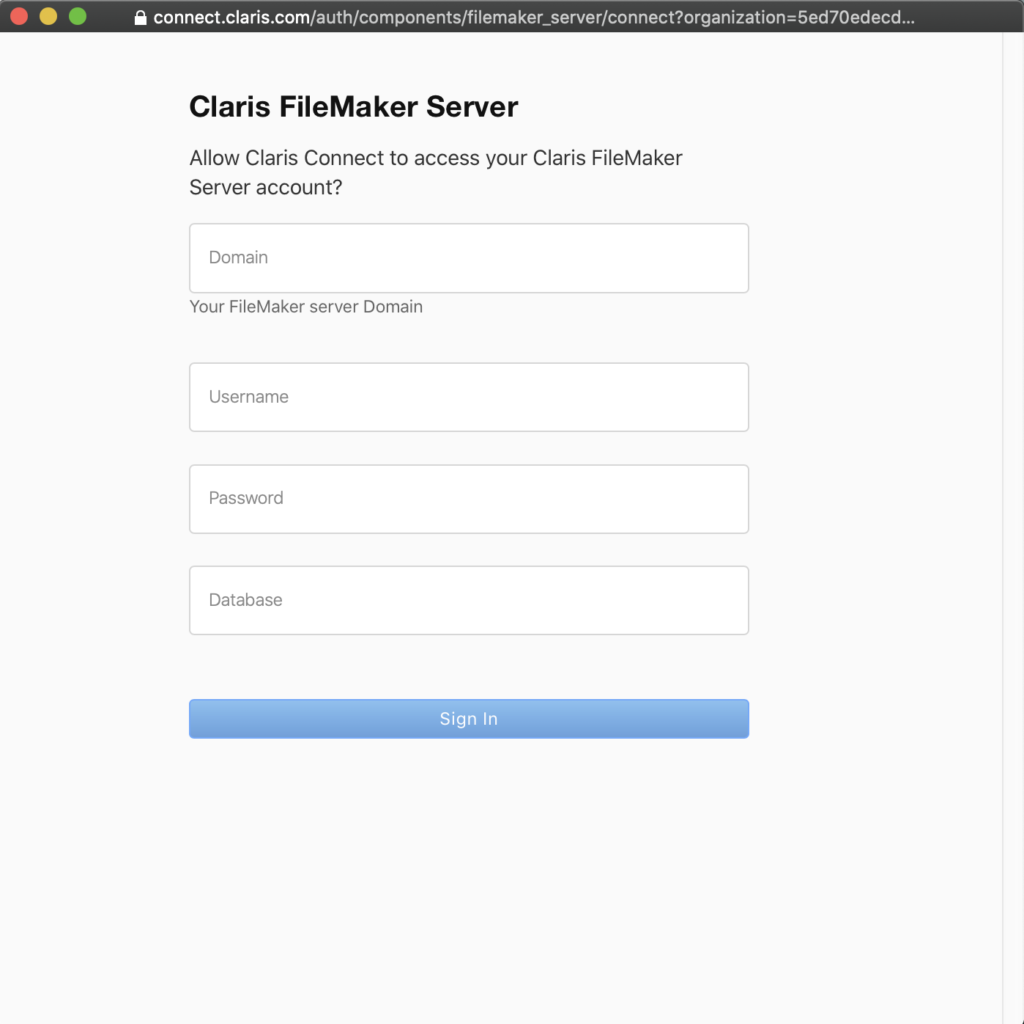Click the padlock icon in address bar

[140, 18]
